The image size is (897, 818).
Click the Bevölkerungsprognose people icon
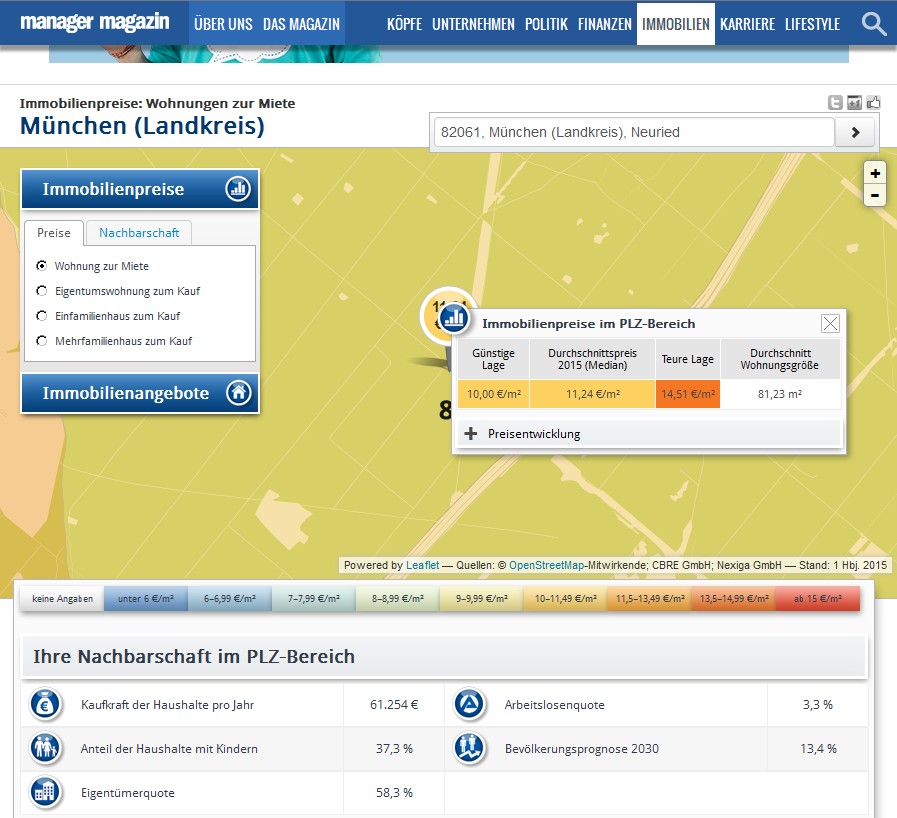470,748
